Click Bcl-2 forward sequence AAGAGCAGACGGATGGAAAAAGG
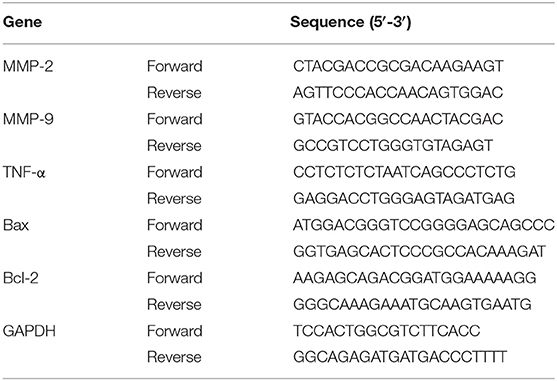The width and height of the screenshot is (557, 381). click(x=415, y=278)
